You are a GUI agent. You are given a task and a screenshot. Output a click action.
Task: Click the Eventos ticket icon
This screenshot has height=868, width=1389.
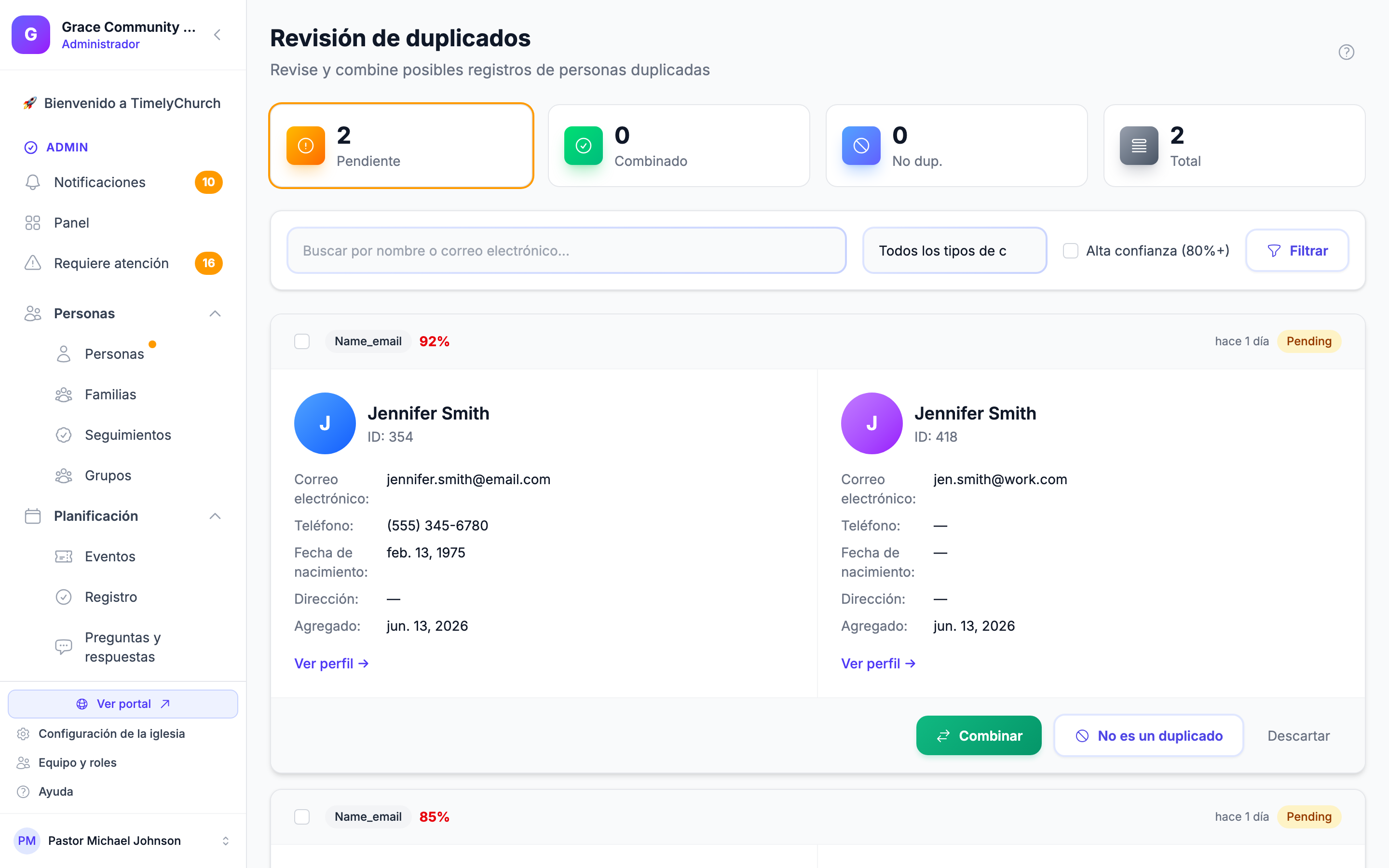(x=64, y=556)
